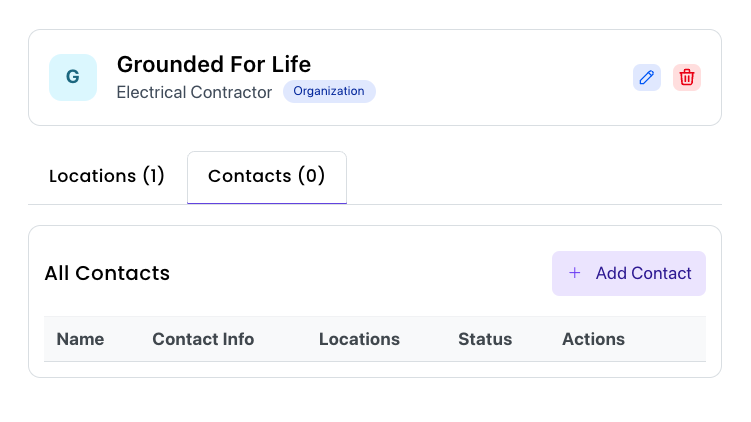This screenshot has width=751, height=422.
Task: Click the blue pencil edit icon
Action: 647,77
